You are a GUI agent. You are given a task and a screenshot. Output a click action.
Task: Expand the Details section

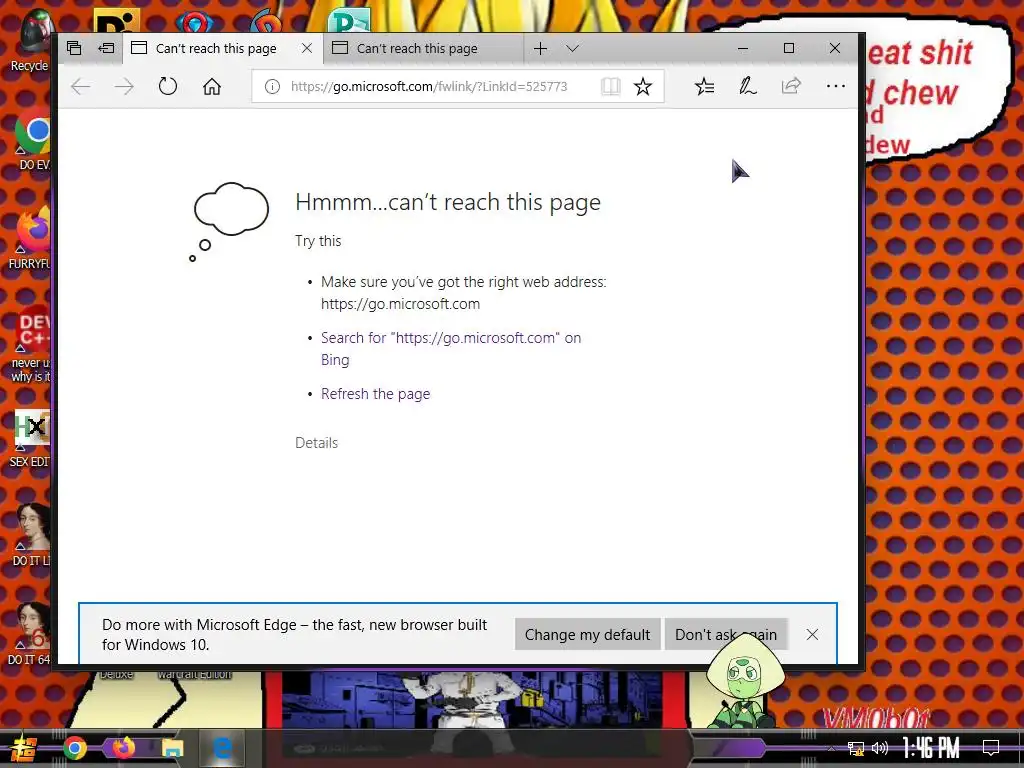[317, 443]
